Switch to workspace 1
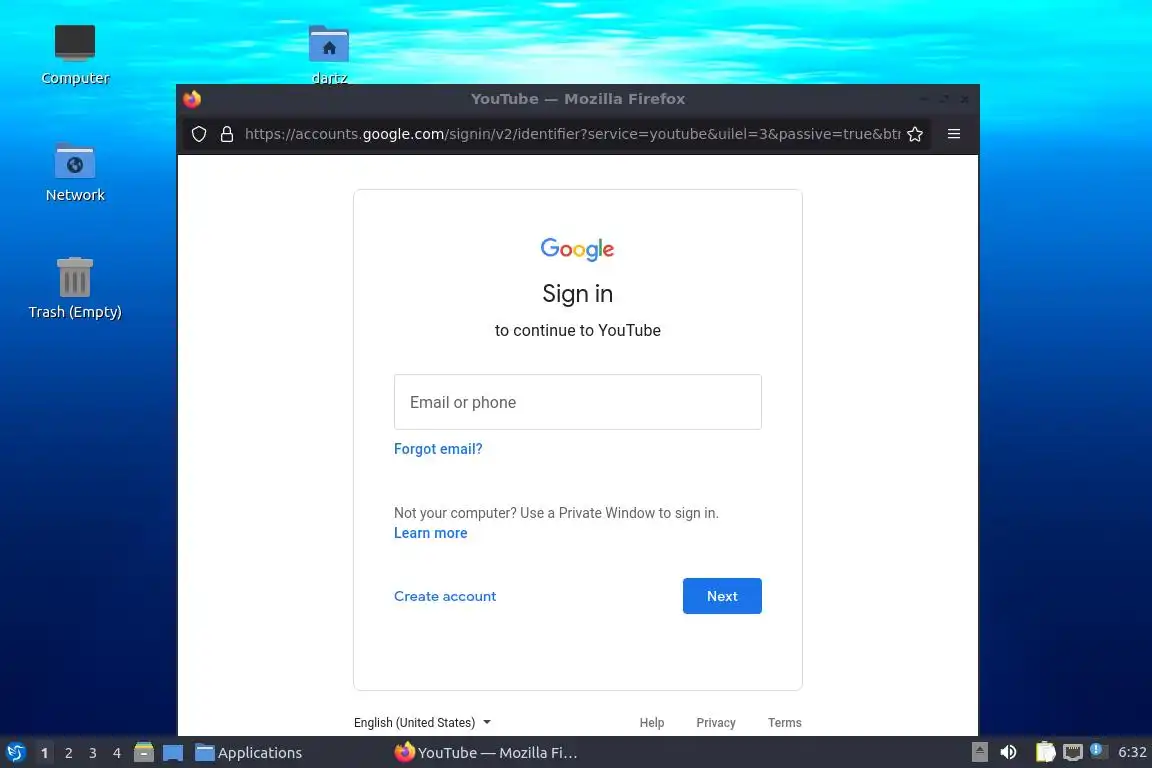 pyautogui.click(x=44, y=753)
